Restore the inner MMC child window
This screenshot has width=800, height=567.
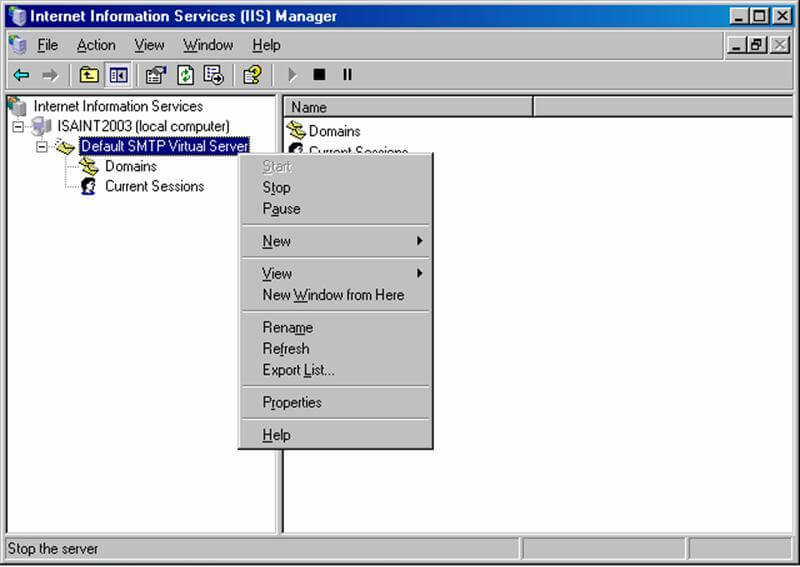click(x=757, y=45)
